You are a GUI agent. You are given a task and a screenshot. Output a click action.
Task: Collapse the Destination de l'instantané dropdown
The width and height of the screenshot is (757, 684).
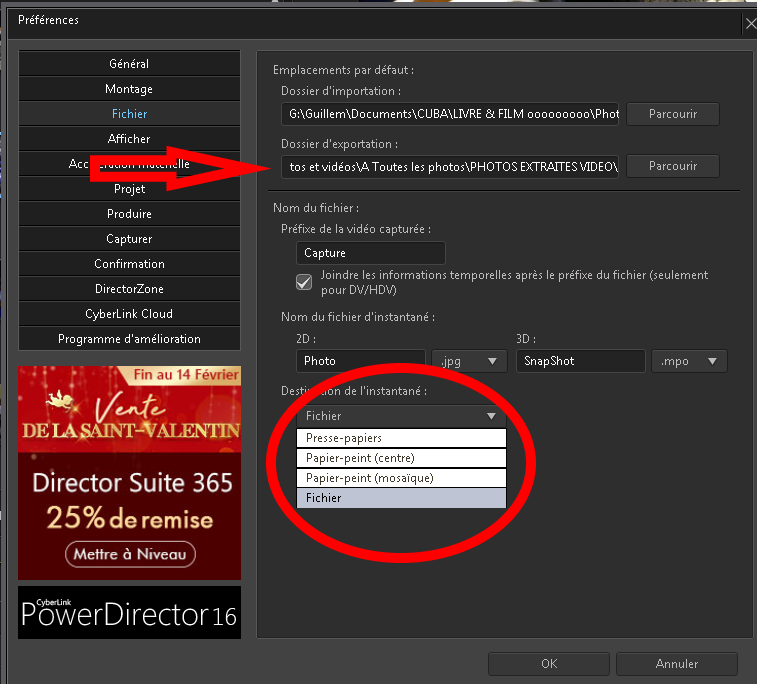coord(401,416)
